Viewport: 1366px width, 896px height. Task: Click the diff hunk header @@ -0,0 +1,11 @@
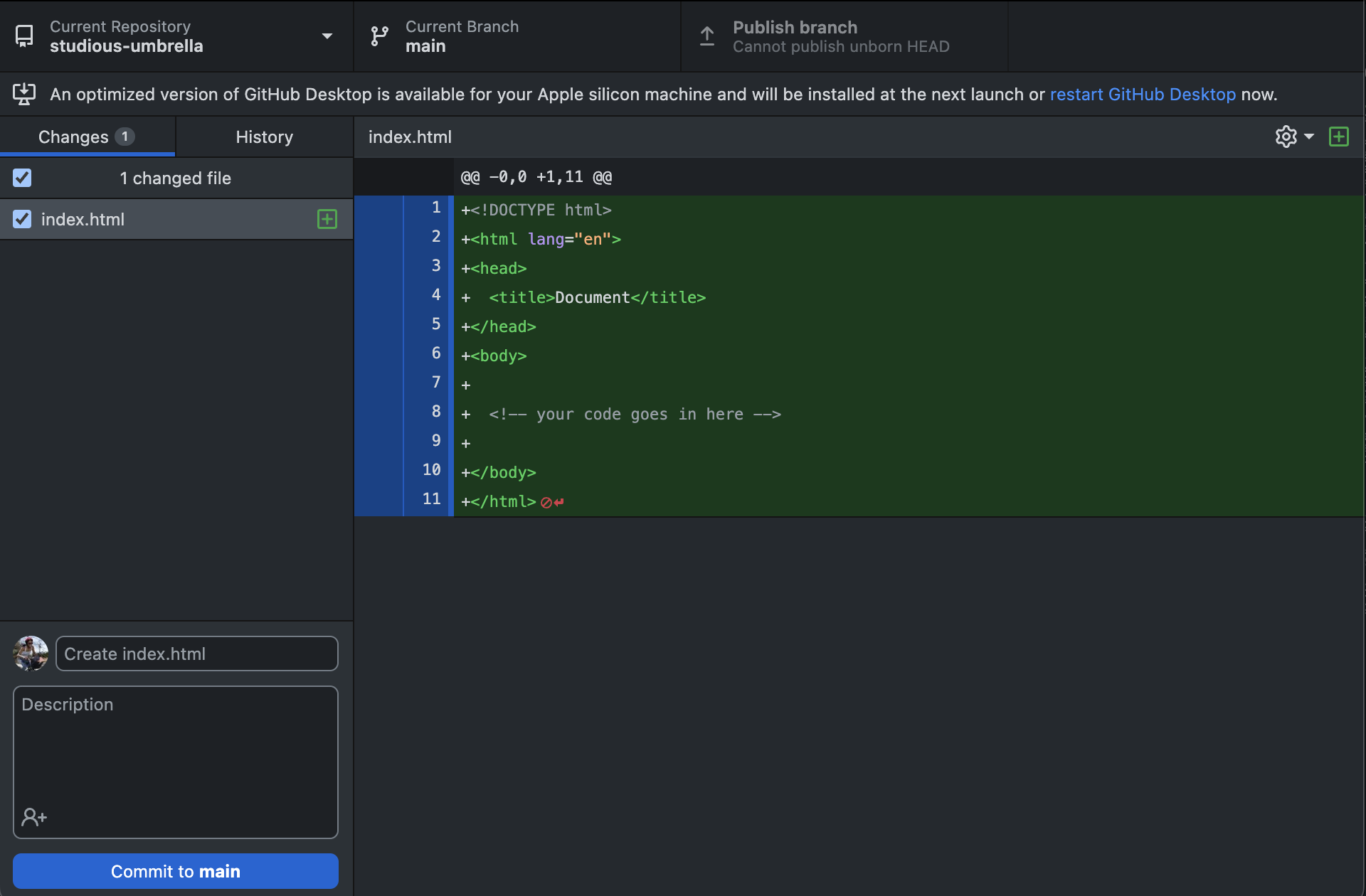click(536, 177)
